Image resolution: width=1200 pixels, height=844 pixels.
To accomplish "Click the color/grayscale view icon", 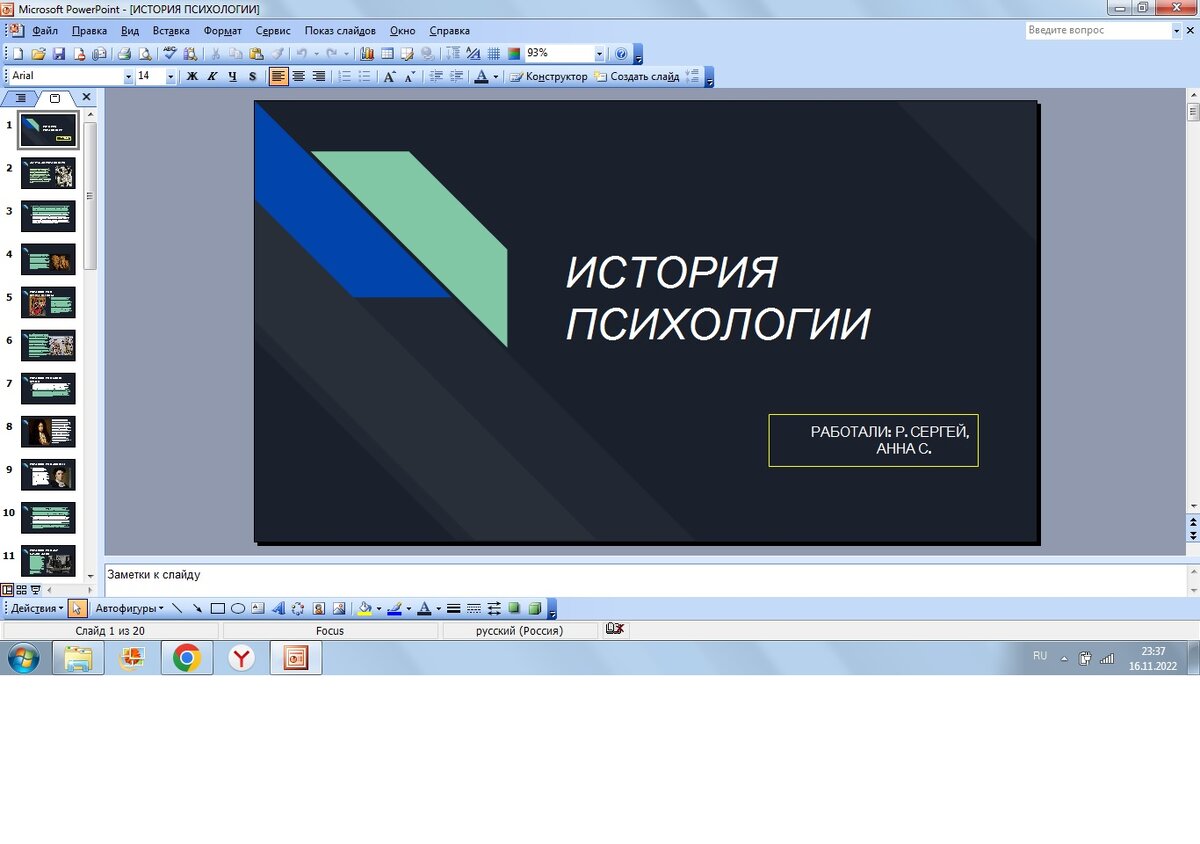I will (x=513, y=54).
